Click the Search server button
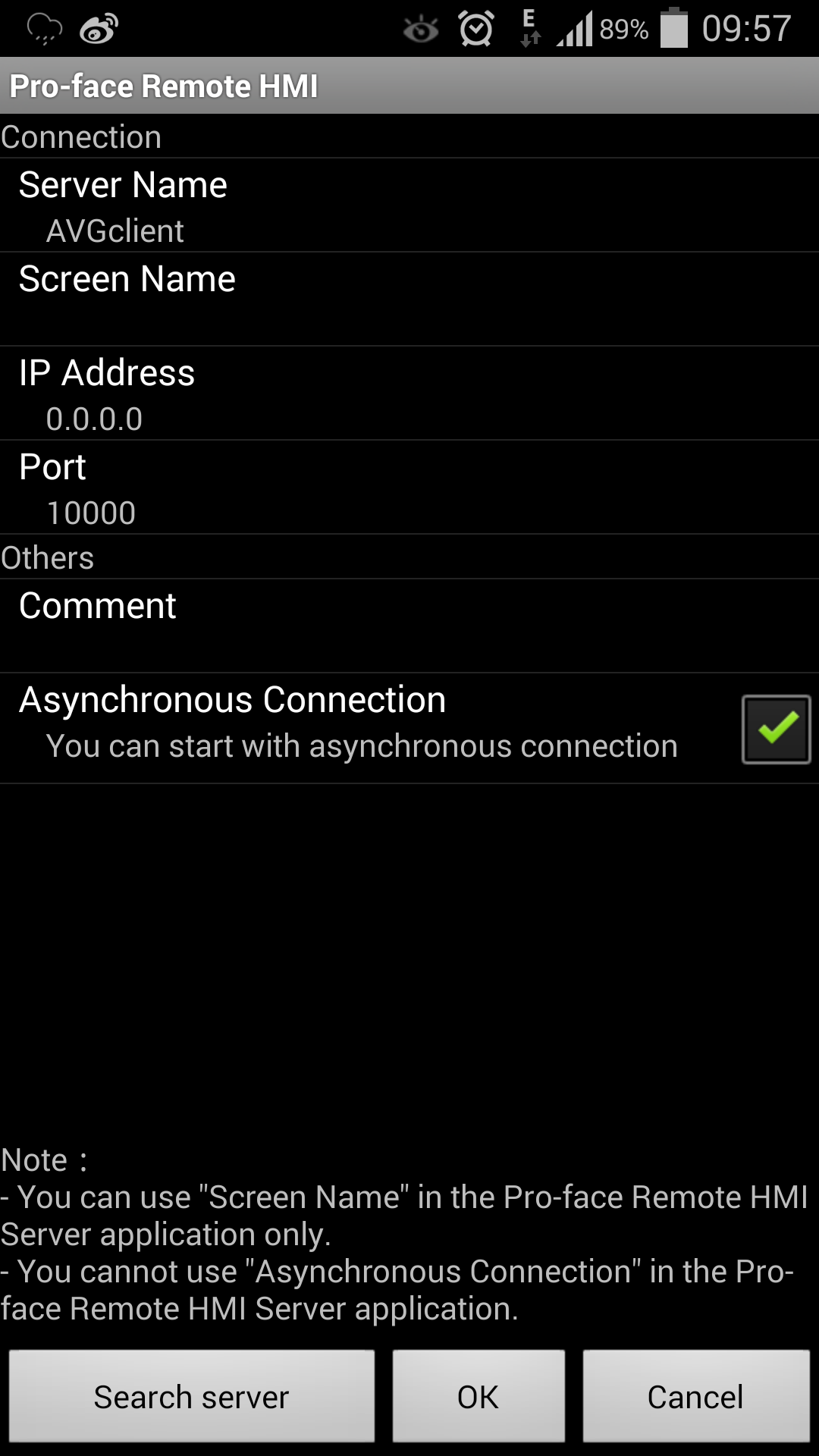The height and width of the screenshot is (1456, 819). point(192,1396)
